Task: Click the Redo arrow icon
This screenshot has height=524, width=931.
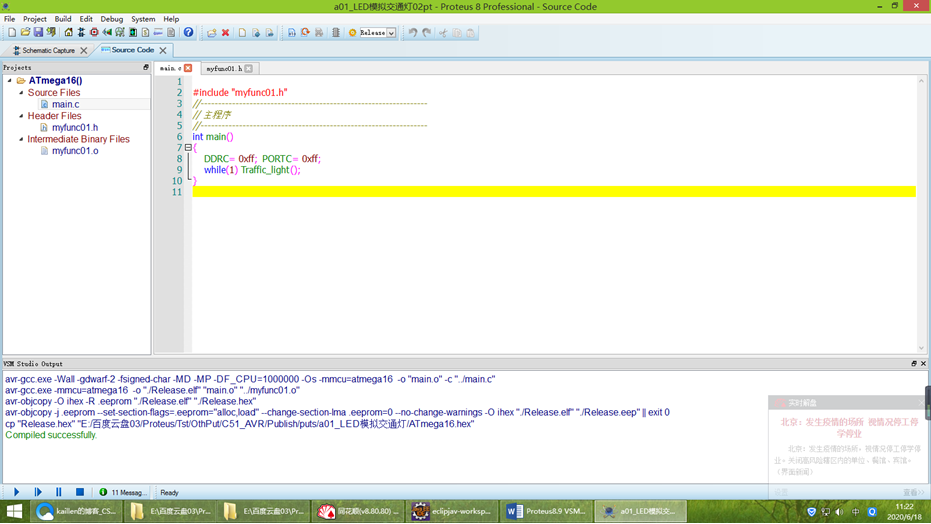Action: click(x=426, y=33)
